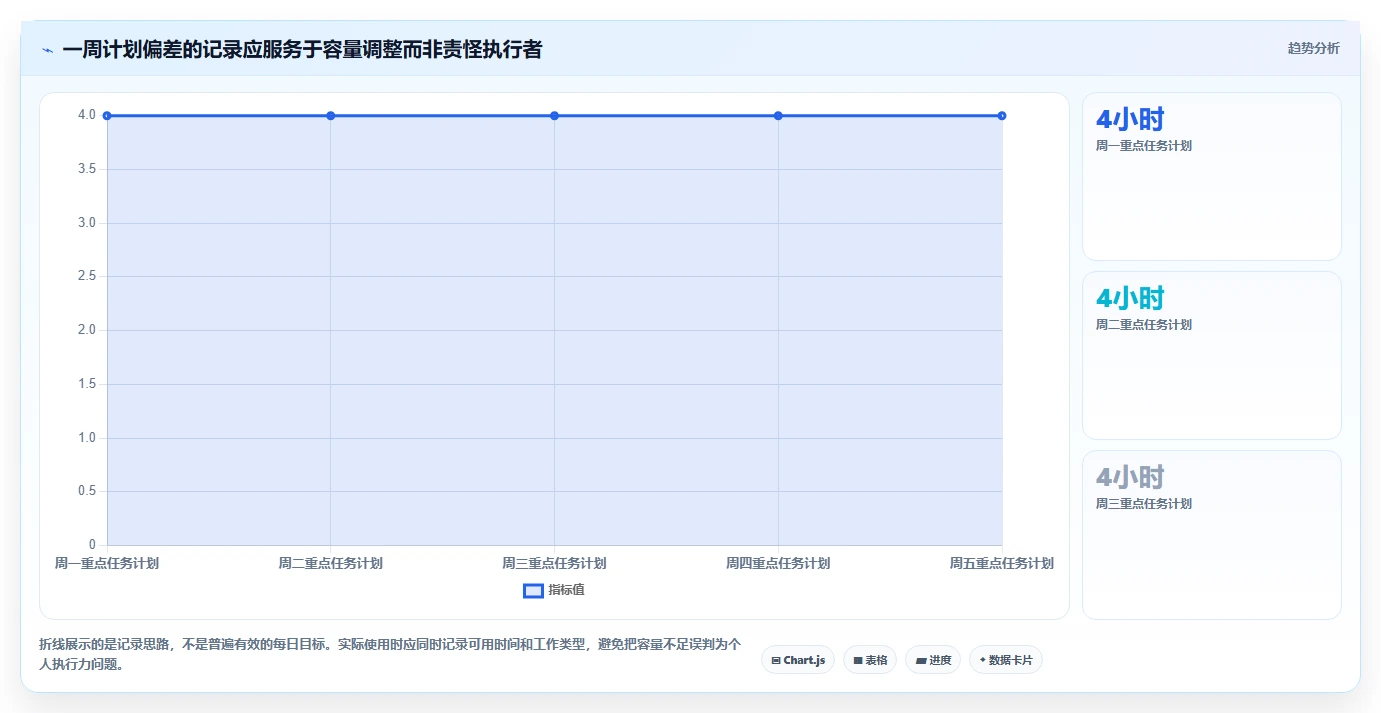Toggle the 指标值 legend color box

pyautogui.click(x=533, y=591)
